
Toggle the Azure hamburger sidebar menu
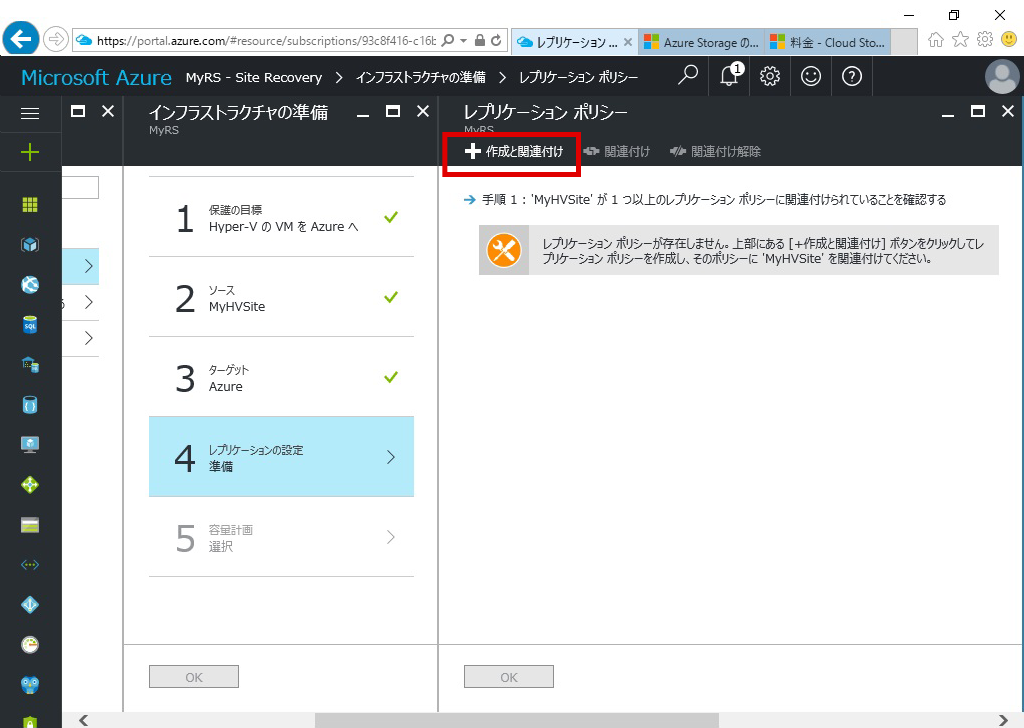(x=30, y=114)
